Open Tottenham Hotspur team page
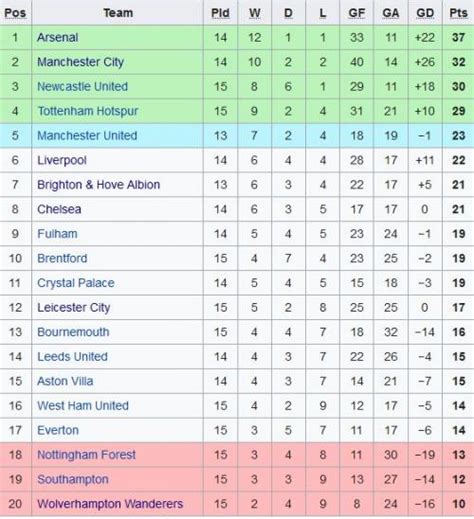Image resolution: width=474 pixels, height=519 pixels. [88, 111]
